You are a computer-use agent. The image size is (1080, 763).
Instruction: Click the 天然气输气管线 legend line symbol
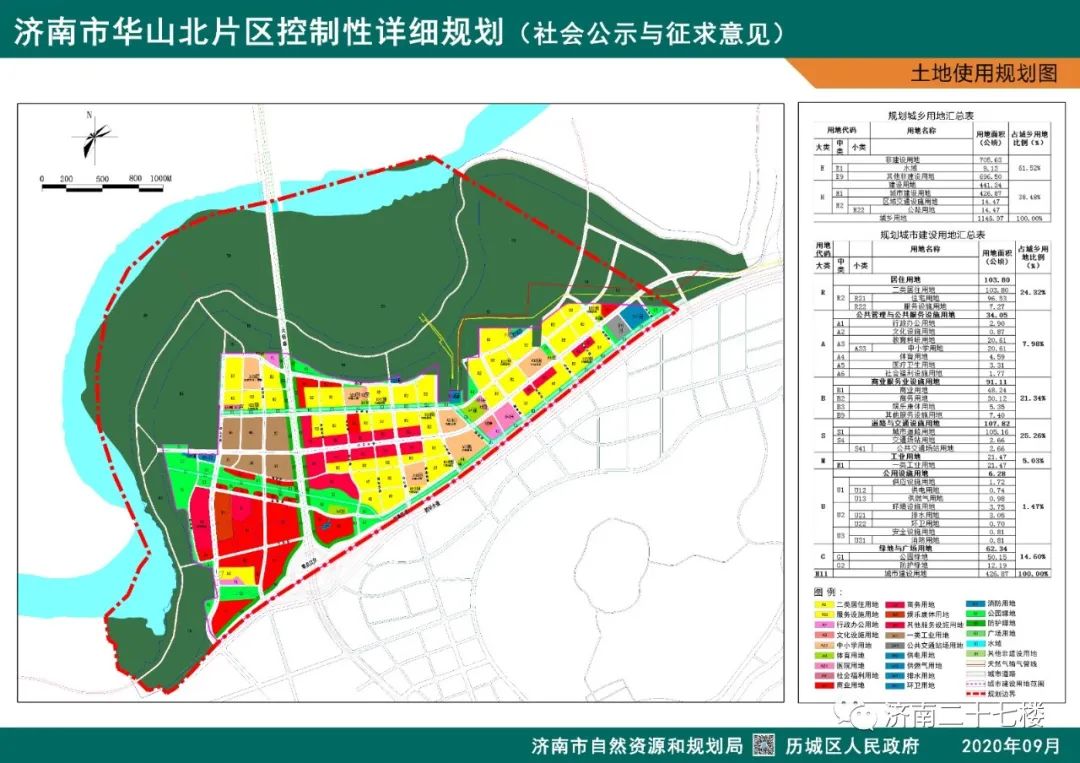pyautogui.click(x=977, y=663)
